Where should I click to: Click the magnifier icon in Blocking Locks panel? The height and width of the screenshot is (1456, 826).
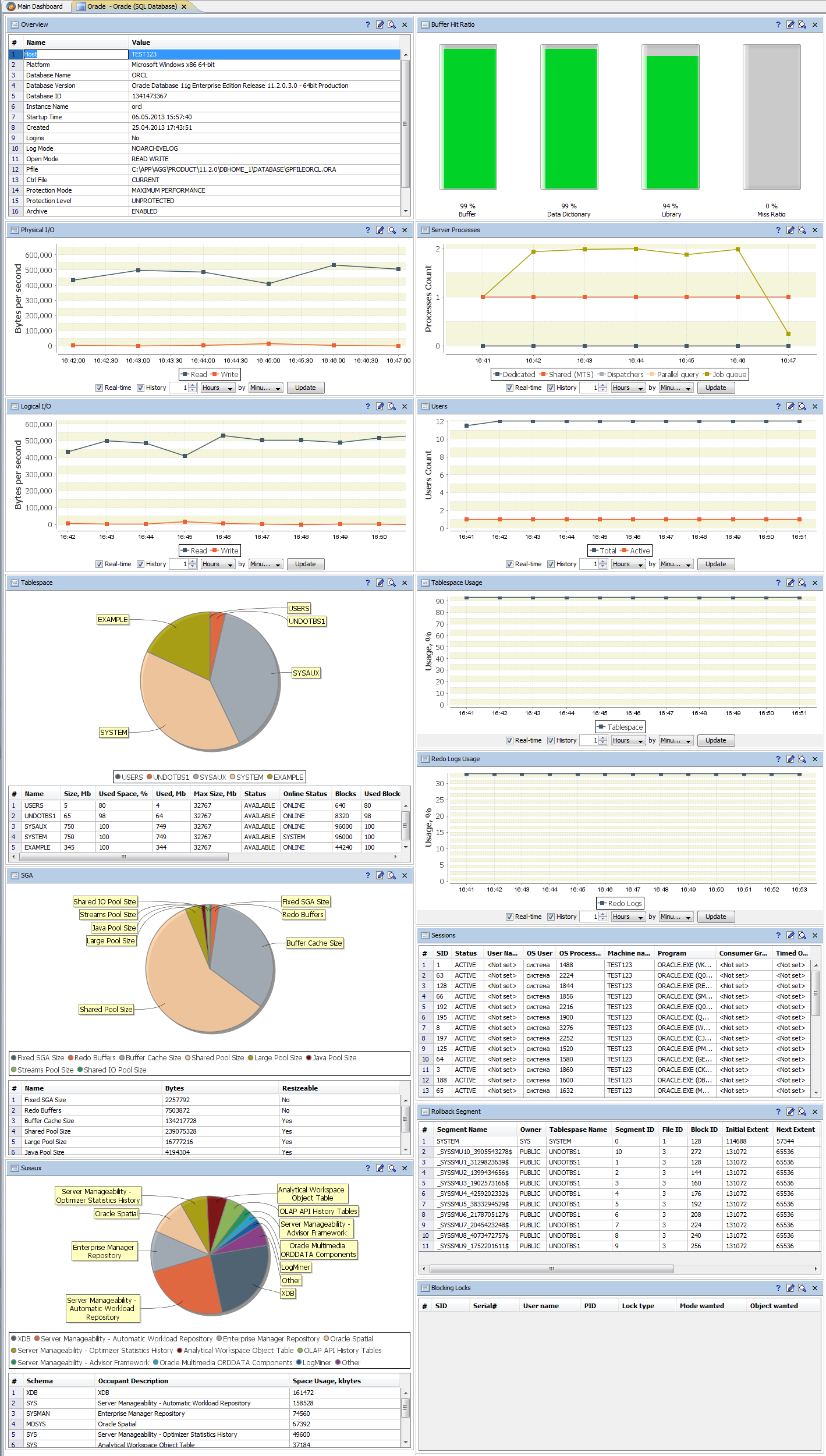[802, 1288]
